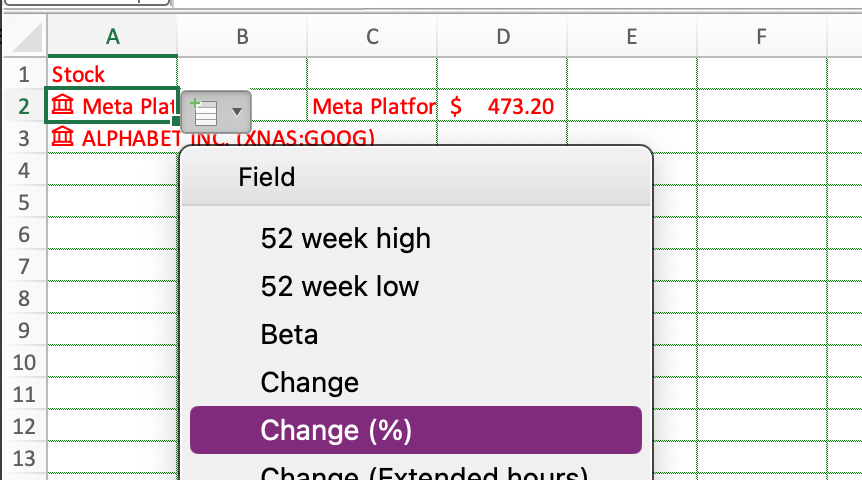Viewport: 862px width, 480px height.
Task: Click the $ 473.20 price cell
Action: pyautogui.click(x=502, y=106)
